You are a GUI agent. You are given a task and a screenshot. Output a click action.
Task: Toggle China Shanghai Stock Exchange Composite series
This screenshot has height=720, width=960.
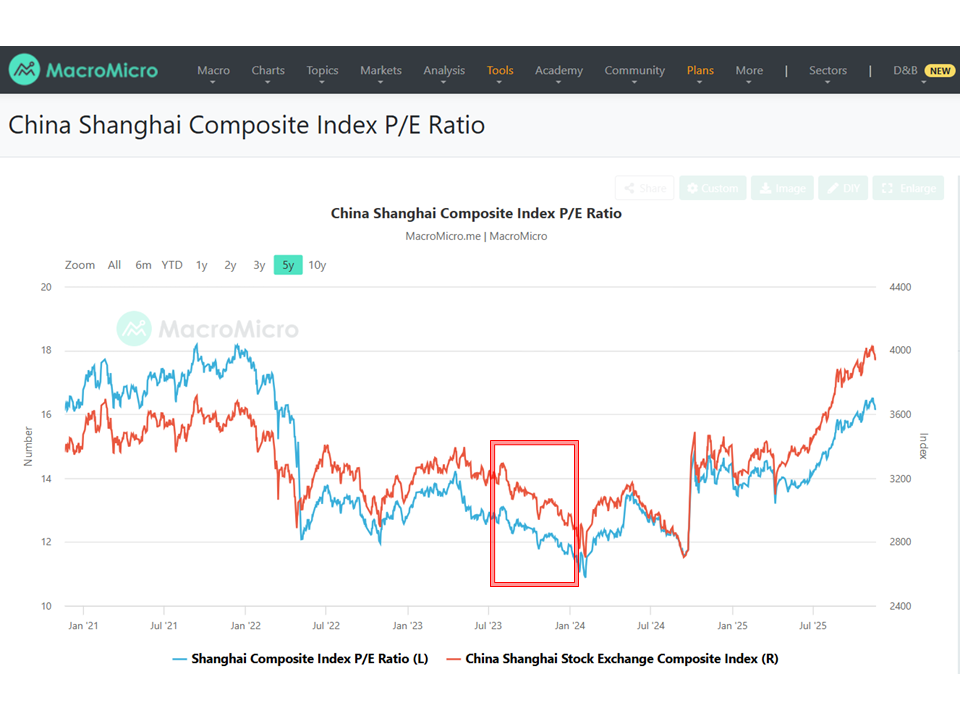tap(612, 659)
